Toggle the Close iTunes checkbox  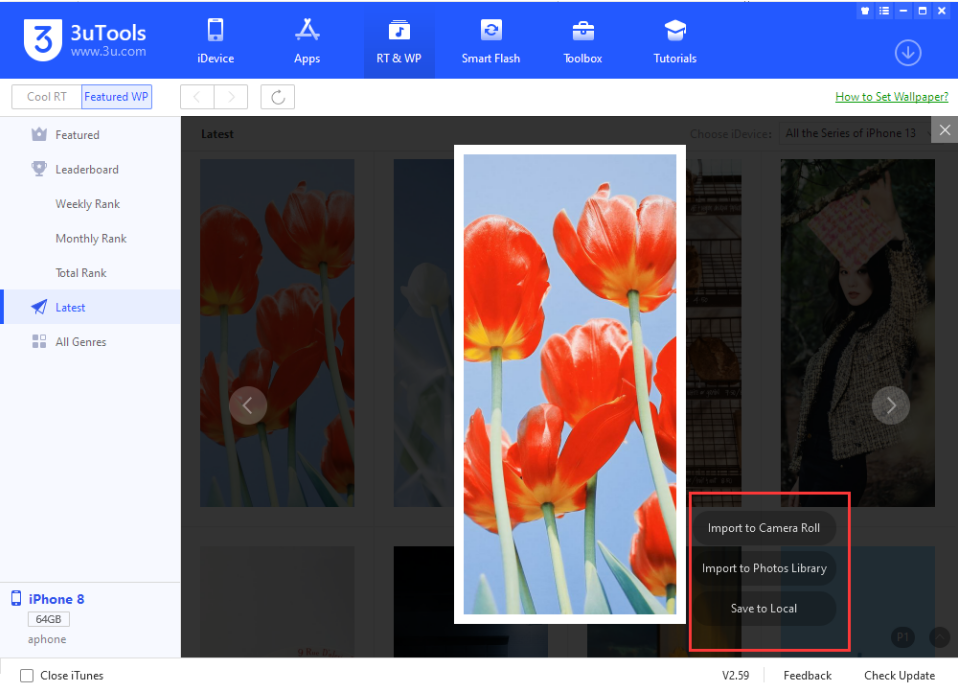pyautogui.click(x=27, y=675)
